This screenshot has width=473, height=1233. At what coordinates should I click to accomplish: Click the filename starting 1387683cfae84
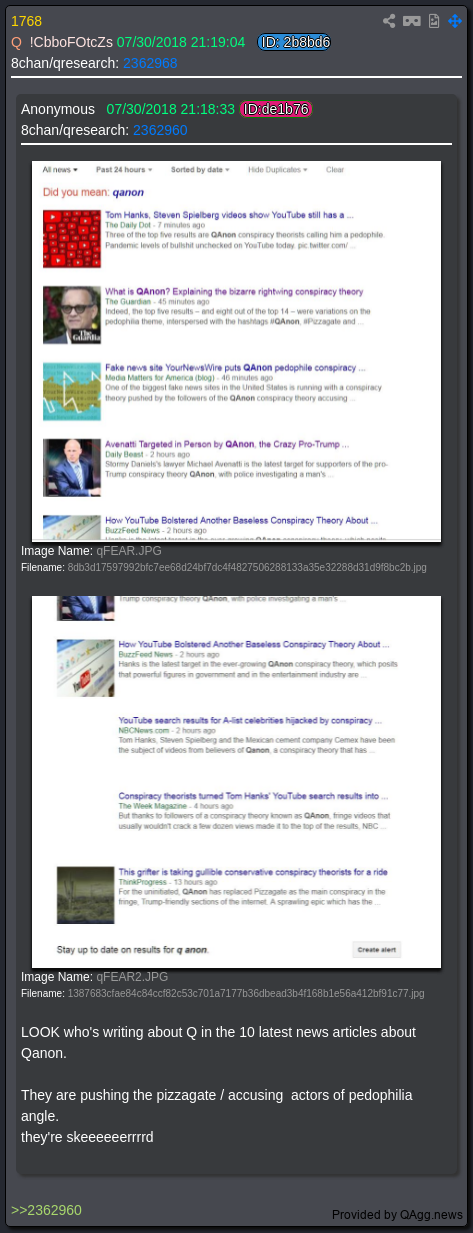coord(246,993)
